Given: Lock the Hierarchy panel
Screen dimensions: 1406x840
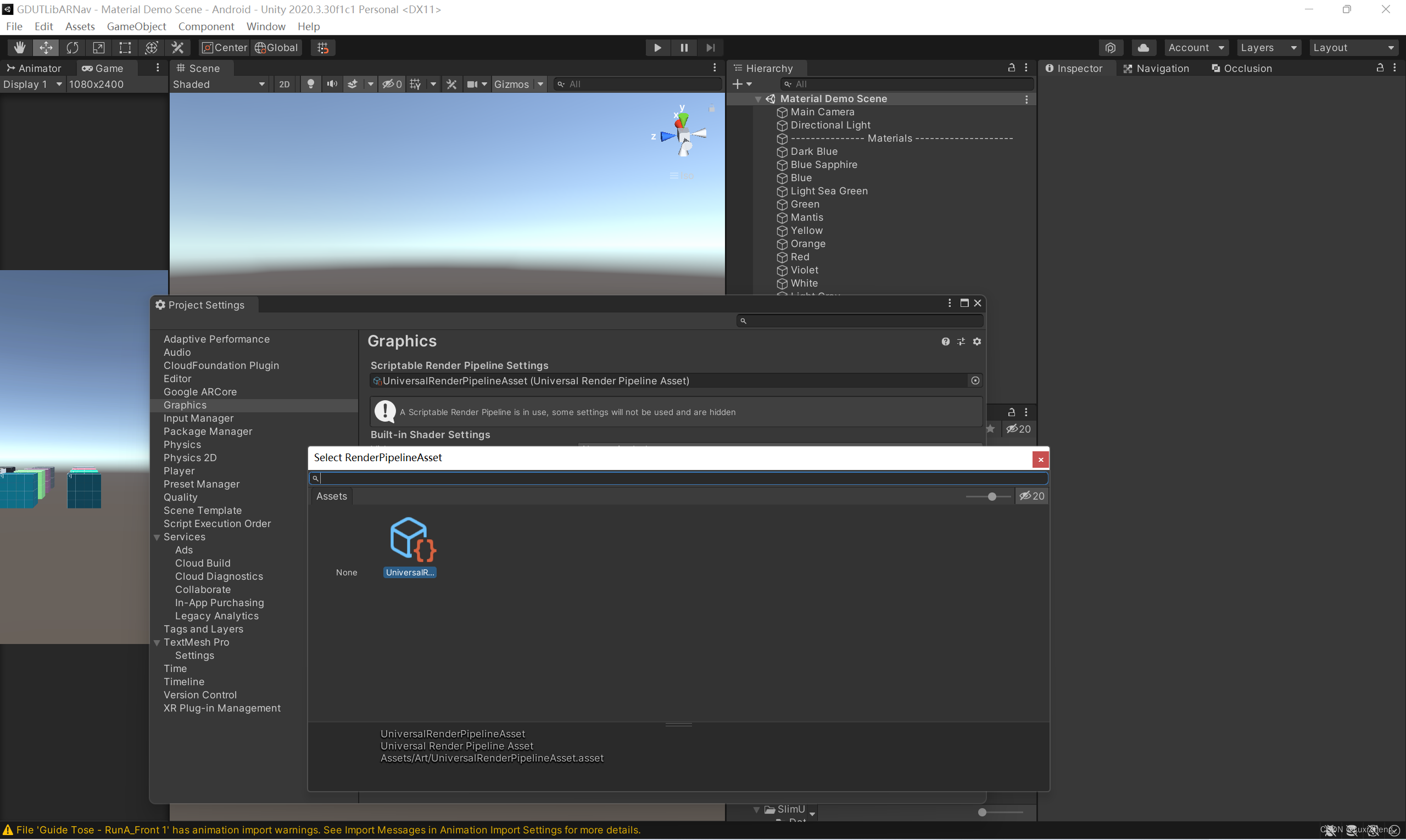Looking at the screenshot, I should pos(1011,68).
